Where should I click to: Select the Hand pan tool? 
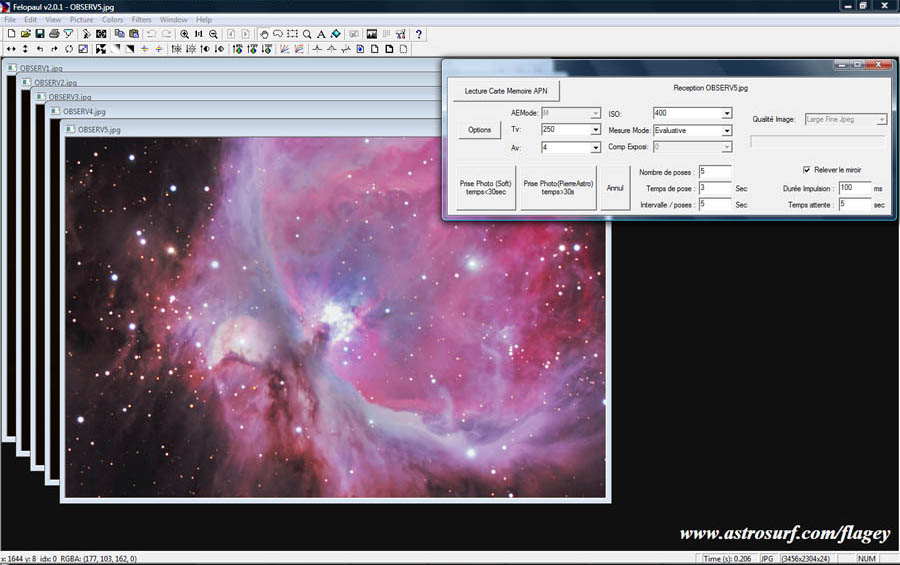pos(264,34)
